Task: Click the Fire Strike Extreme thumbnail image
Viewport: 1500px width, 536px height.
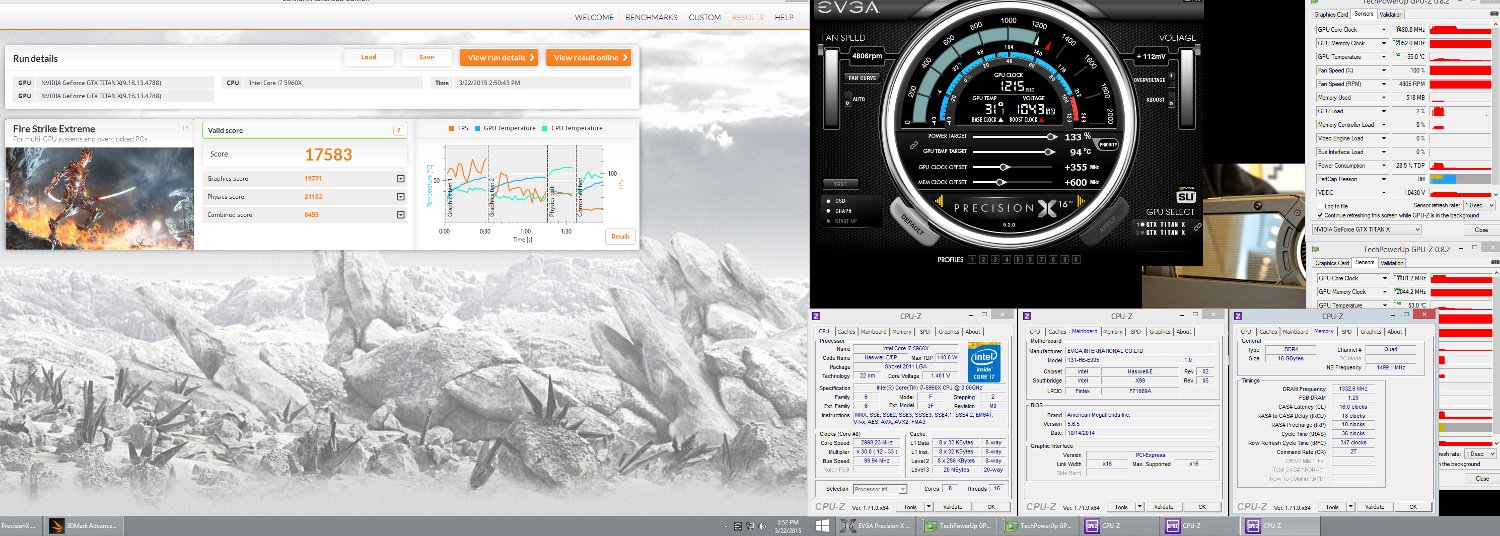Action: pos(99,198)
